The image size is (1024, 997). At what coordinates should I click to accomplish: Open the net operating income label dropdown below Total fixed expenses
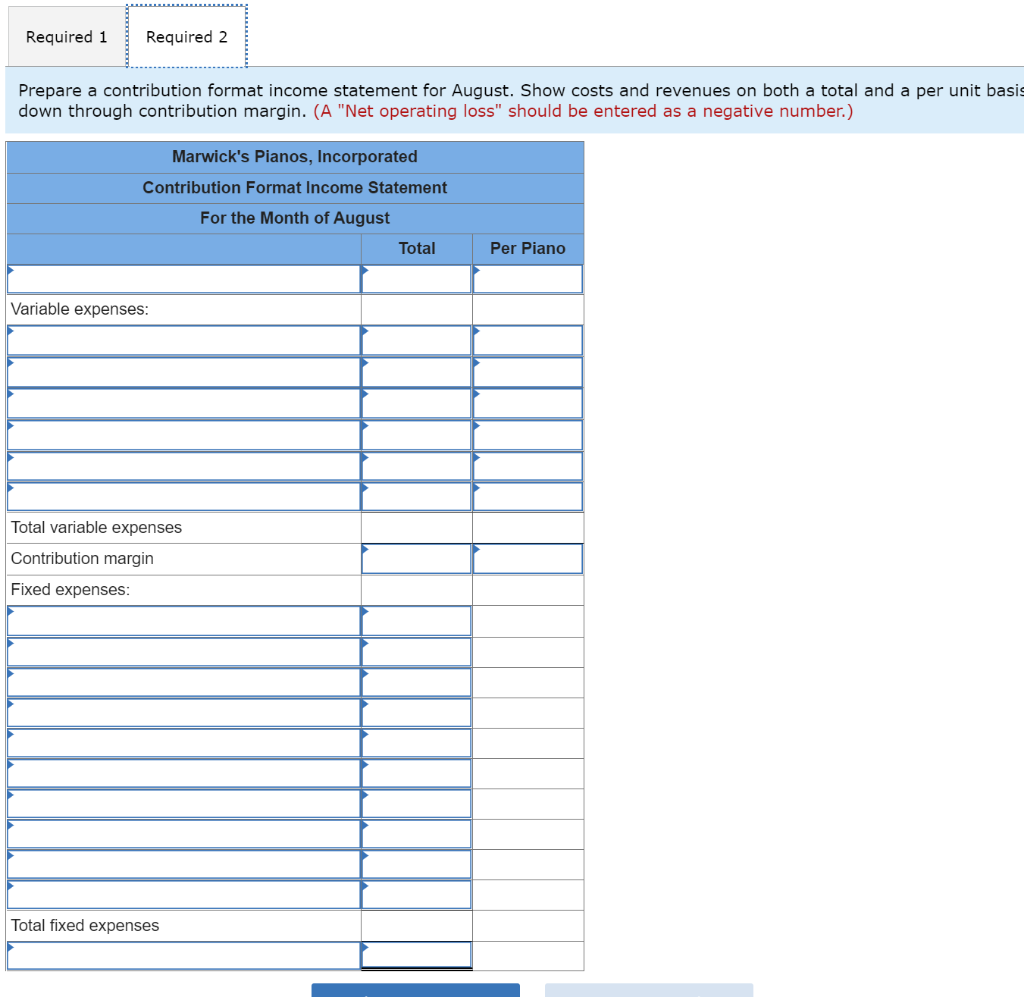pos(184,955)
